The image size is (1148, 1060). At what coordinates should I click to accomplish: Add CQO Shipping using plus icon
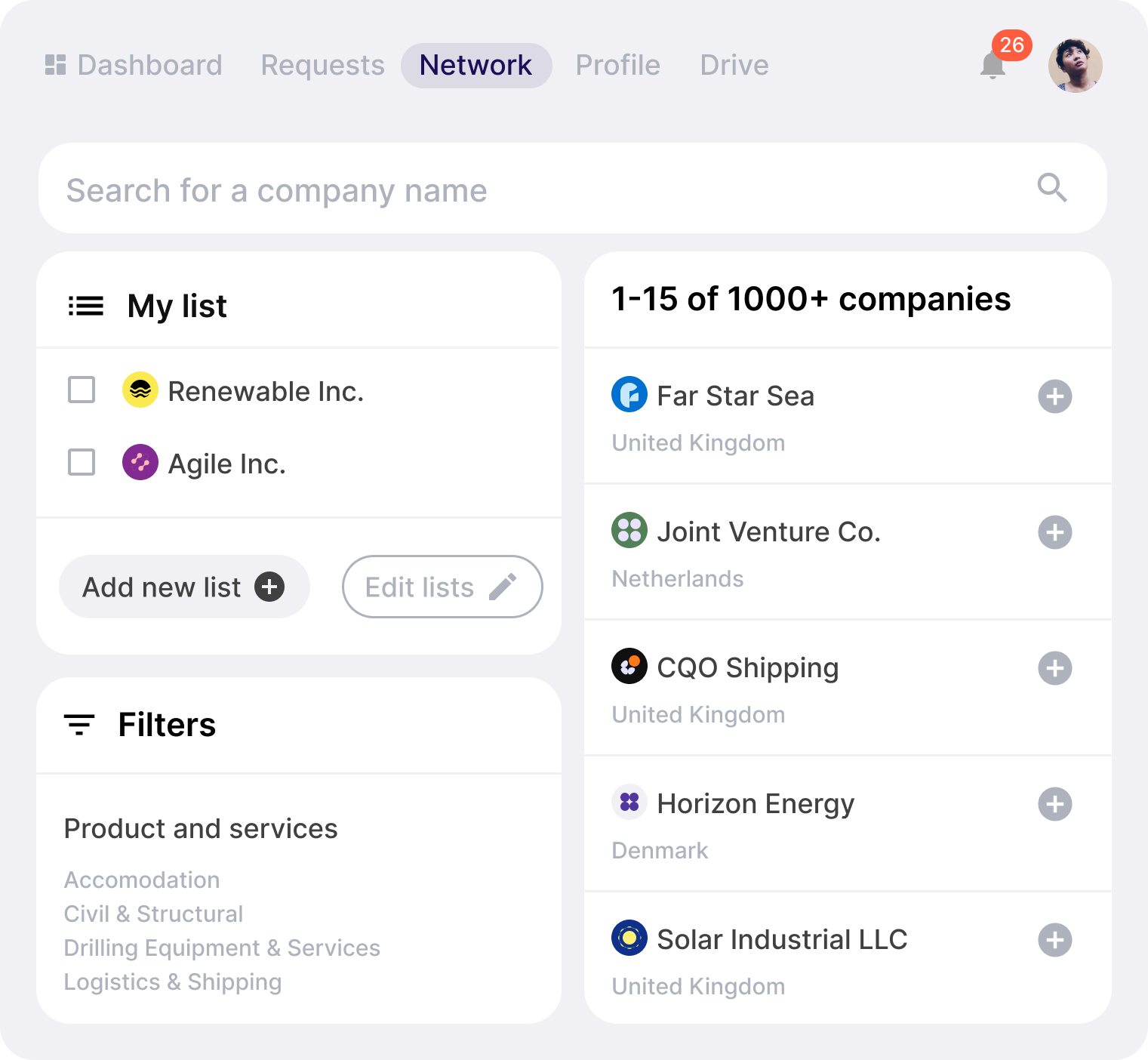[1054, 668]
